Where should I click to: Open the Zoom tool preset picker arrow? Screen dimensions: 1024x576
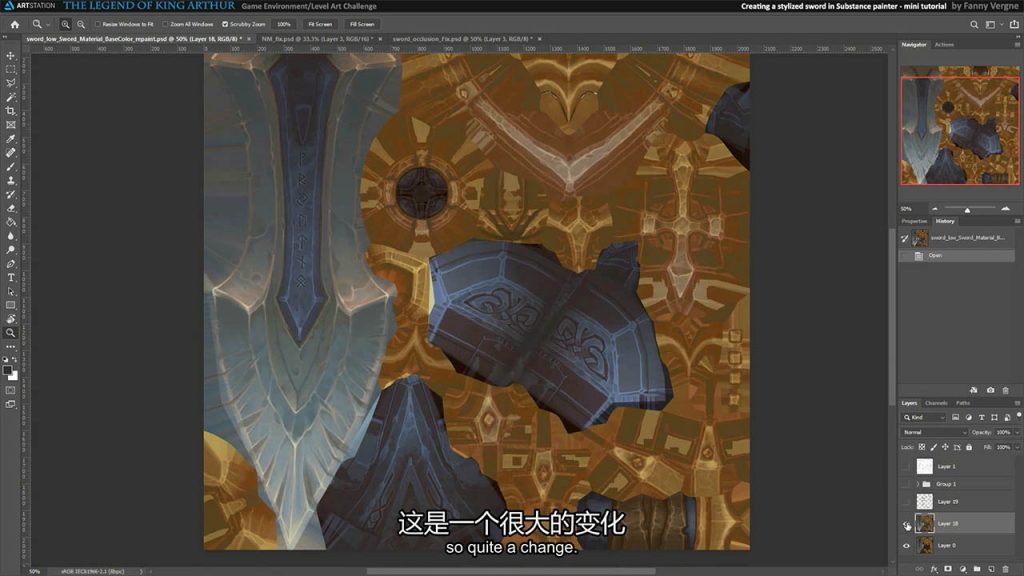click(48, 25)
